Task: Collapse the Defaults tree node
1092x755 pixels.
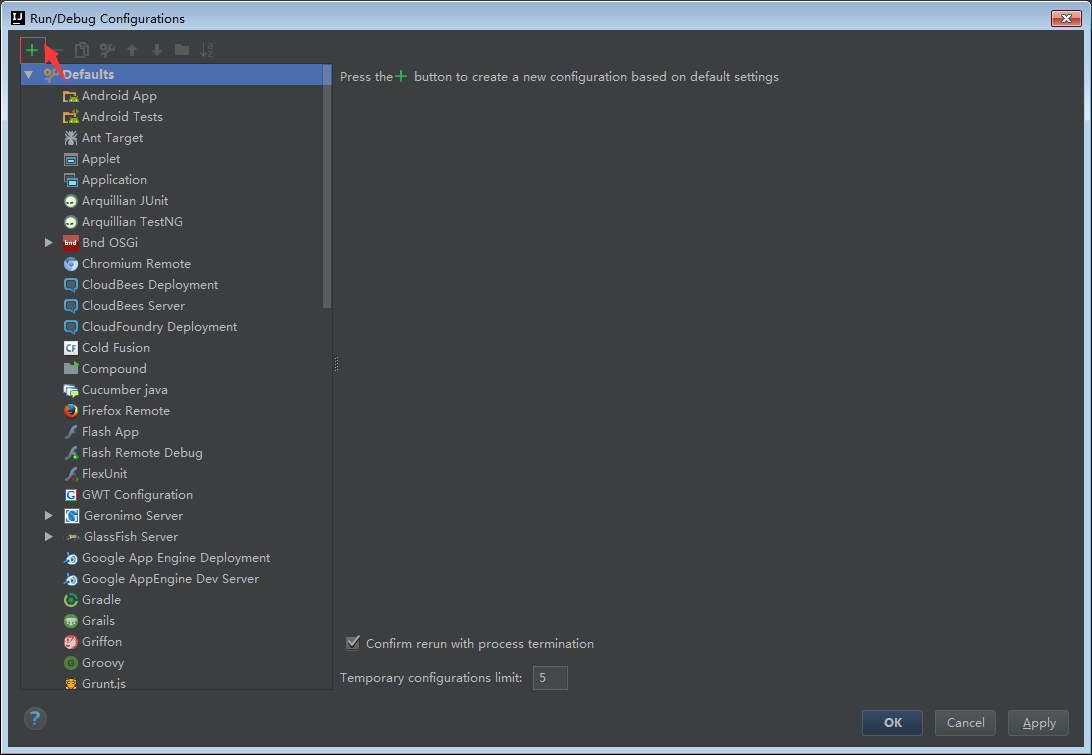Action: [x=29, y=75]
